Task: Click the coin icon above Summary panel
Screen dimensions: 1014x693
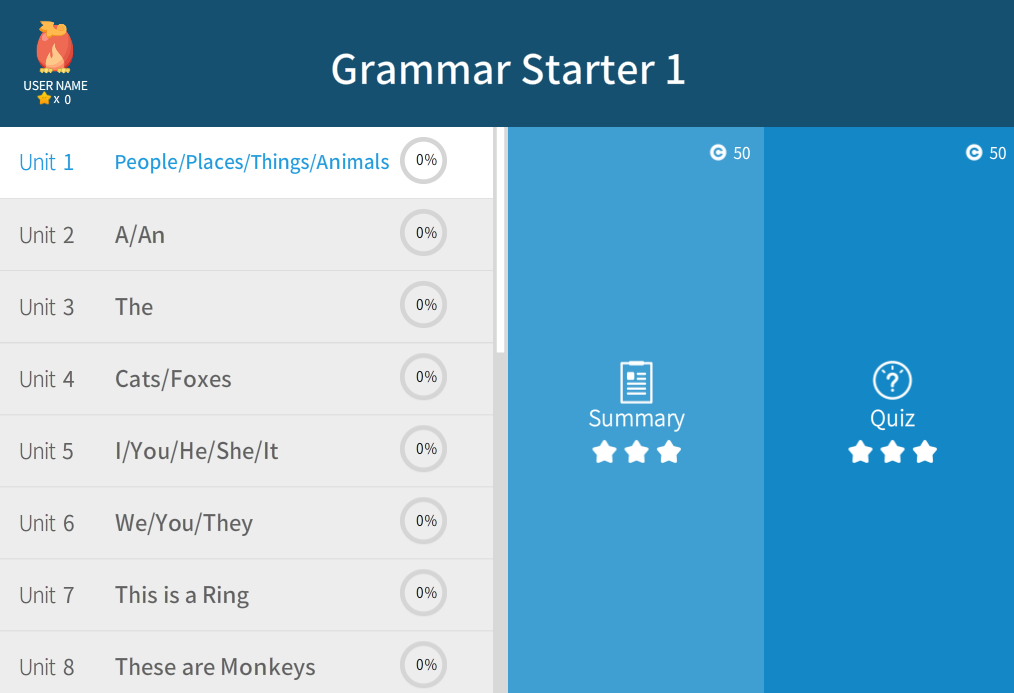Action: coord(718,153)
